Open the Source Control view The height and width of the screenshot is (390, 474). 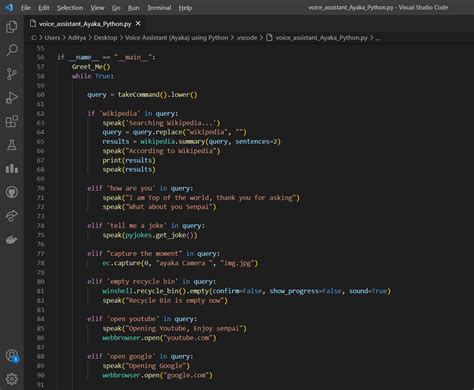pos(12,74)
